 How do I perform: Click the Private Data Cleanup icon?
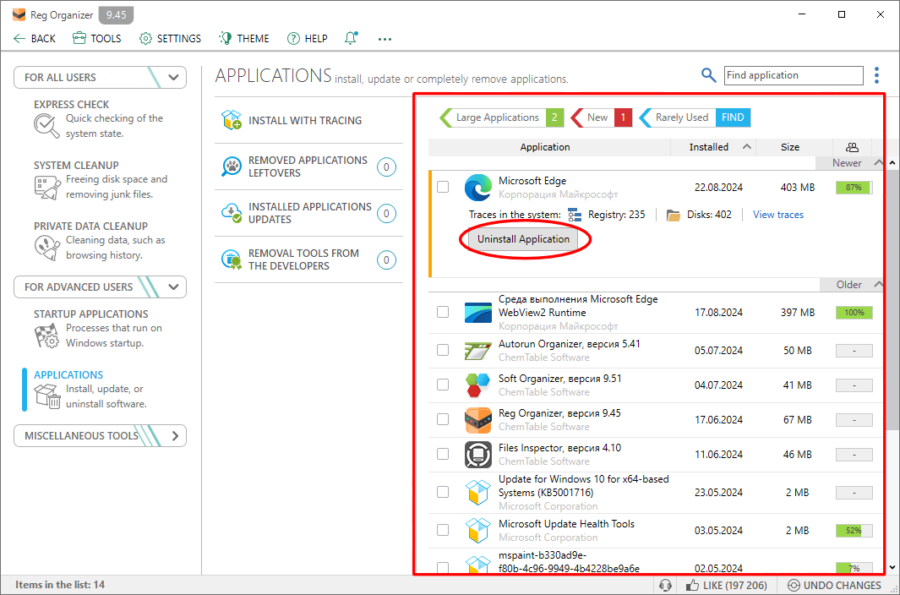[47, 248]
